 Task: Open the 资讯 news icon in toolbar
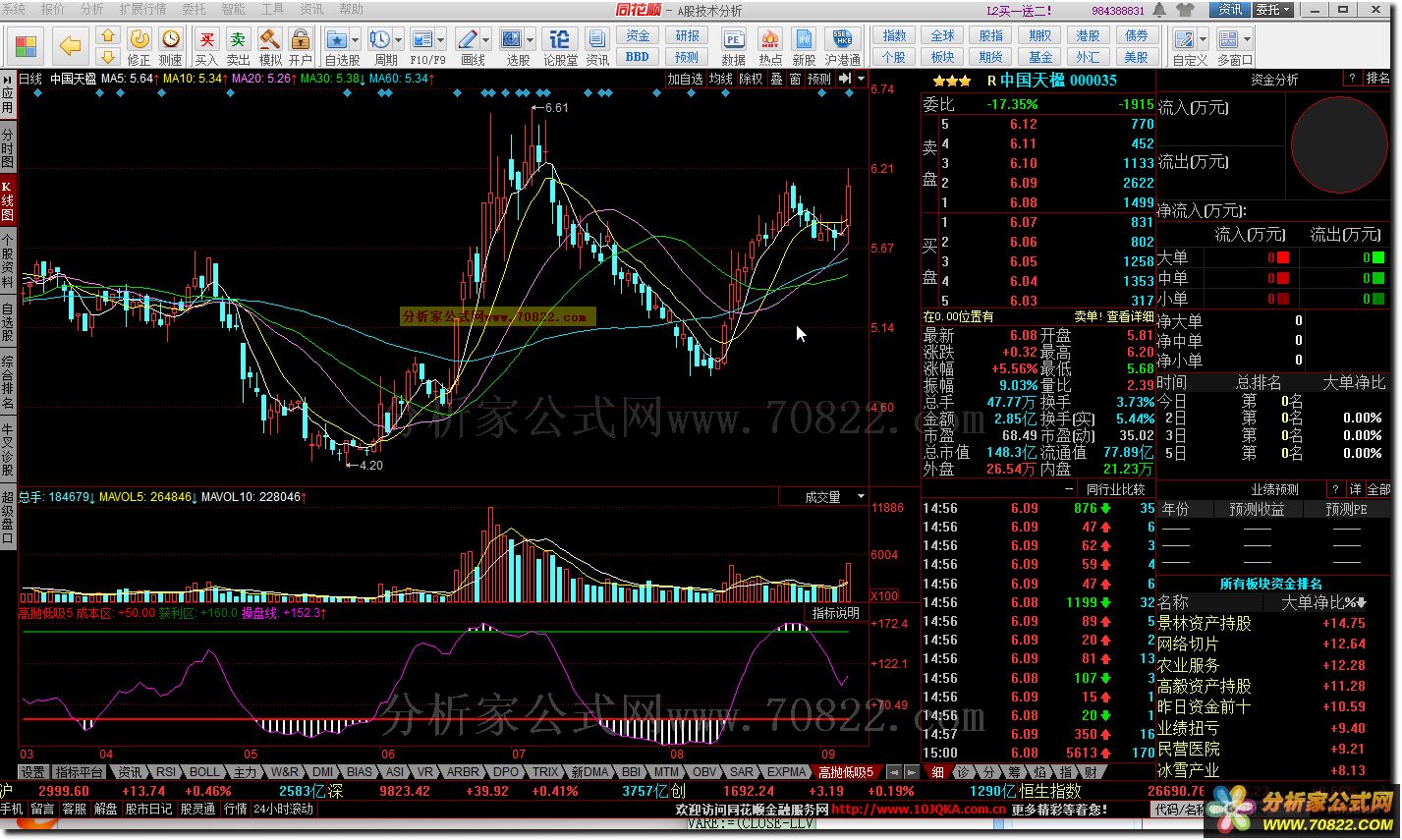(x=597, y=45)
